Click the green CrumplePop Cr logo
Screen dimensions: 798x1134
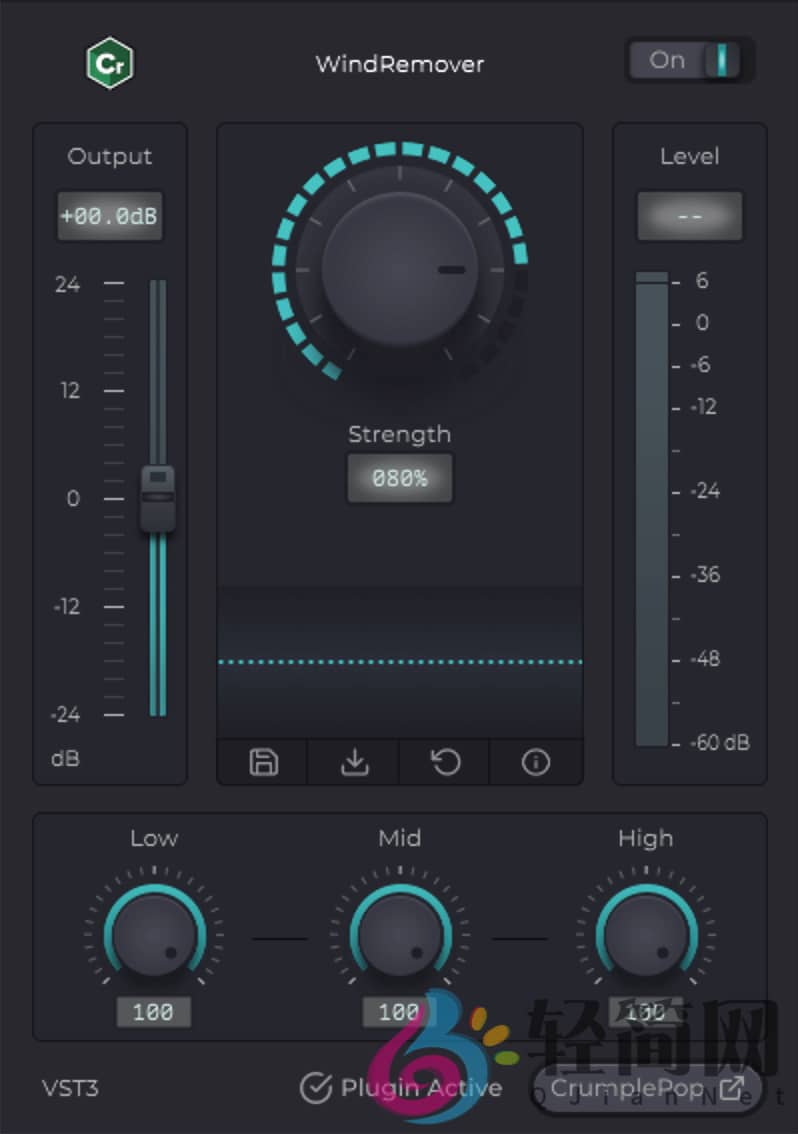110,64
